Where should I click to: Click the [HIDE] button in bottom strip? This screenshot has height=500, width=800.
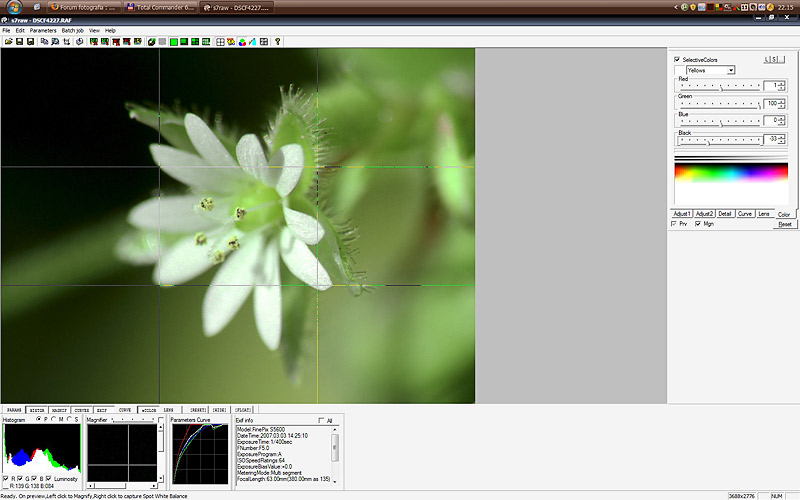pyautogui.click(x=219, y=410)
